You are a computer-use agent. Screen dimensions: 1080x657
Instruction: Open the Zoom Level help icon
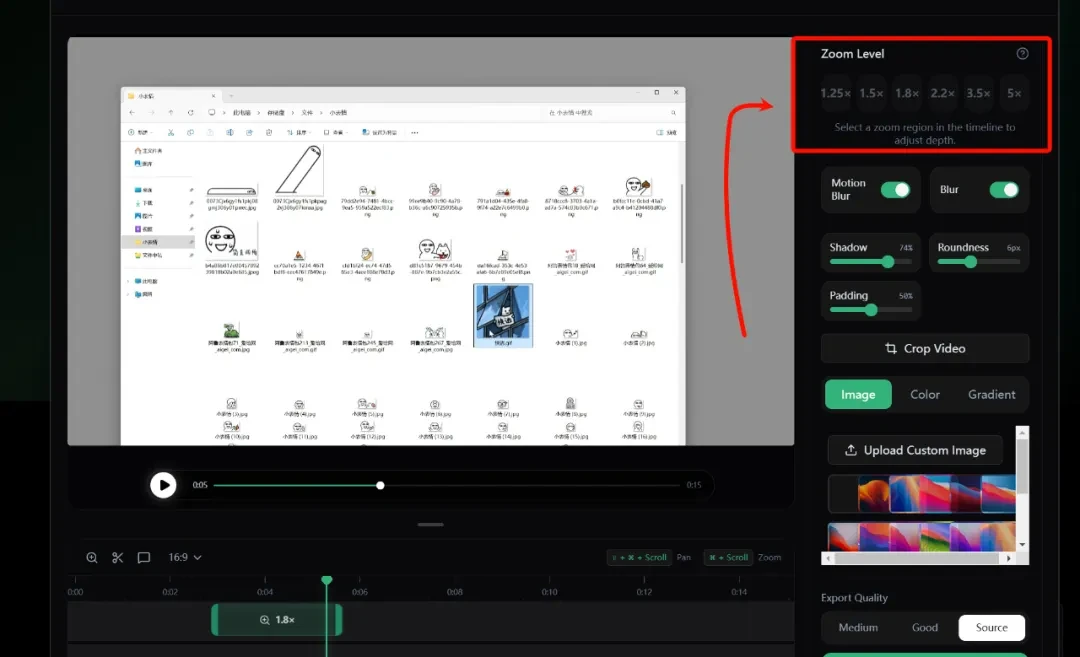click(x=1022, y=54)
